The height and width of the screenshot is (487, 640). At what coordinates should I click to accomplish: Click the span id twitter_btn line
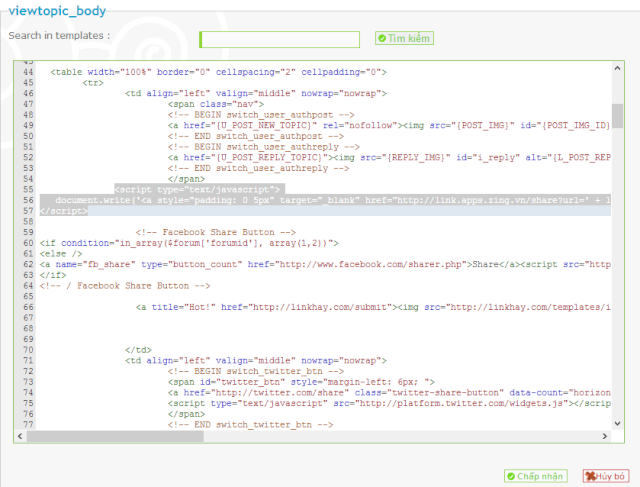click(x=301, y=382)
